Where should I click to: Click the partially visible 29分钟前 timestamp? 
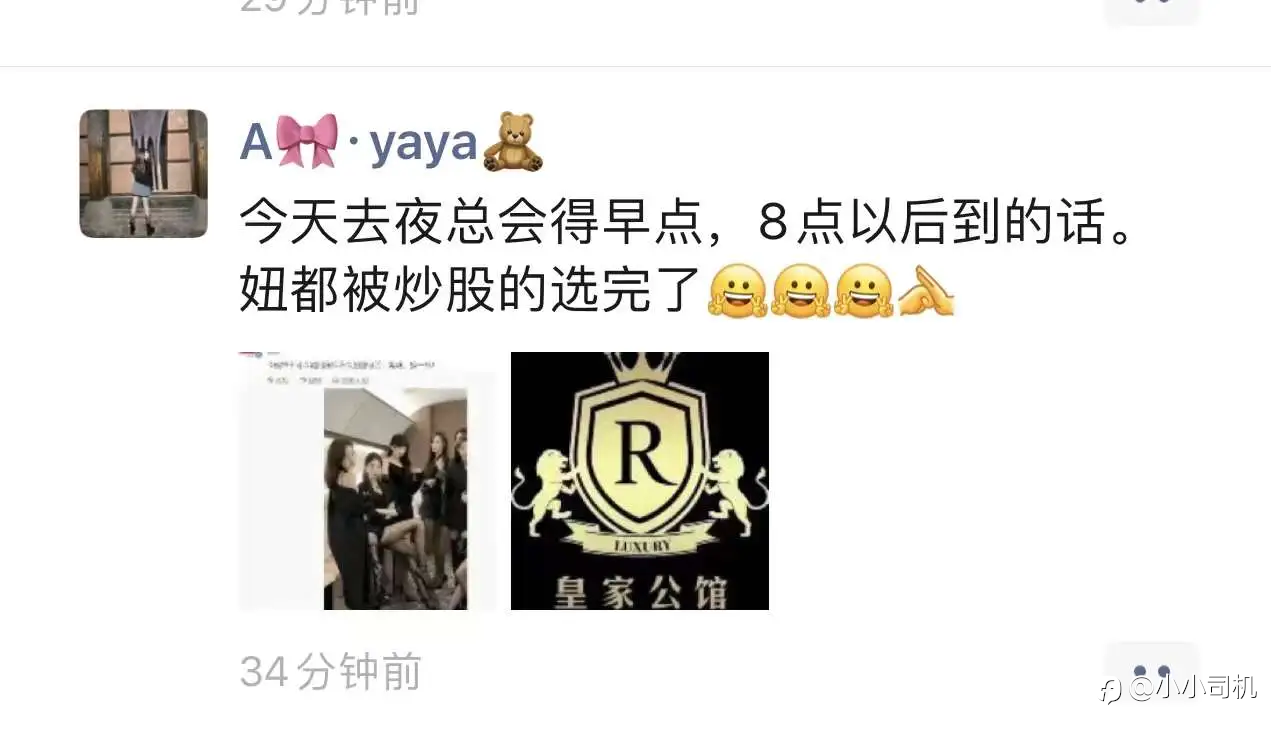(x=331, y=7)
